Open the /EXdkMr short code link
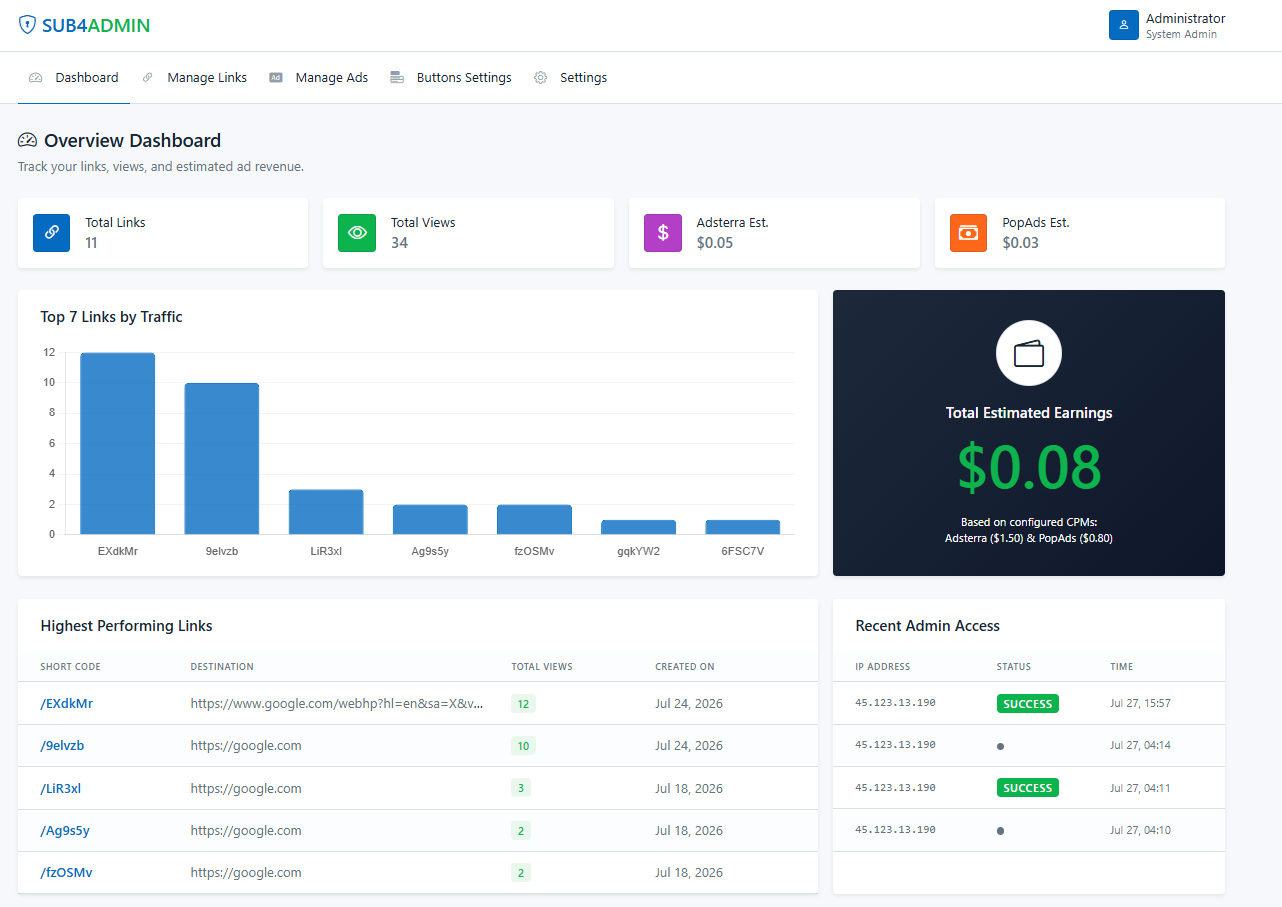Image resolution: width=1282 pixels, height=907 pixels. click(66, 704)
